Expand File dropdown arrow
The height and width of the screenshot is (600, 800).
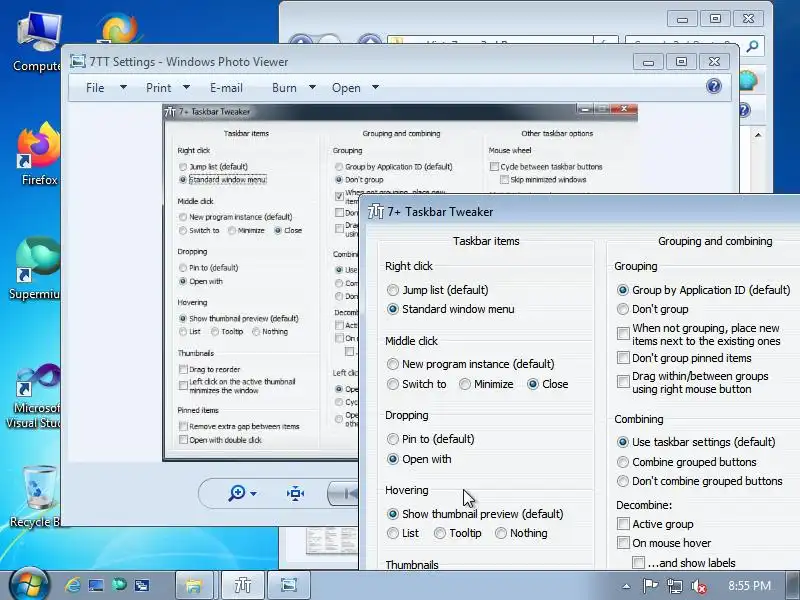pos(123,87)
